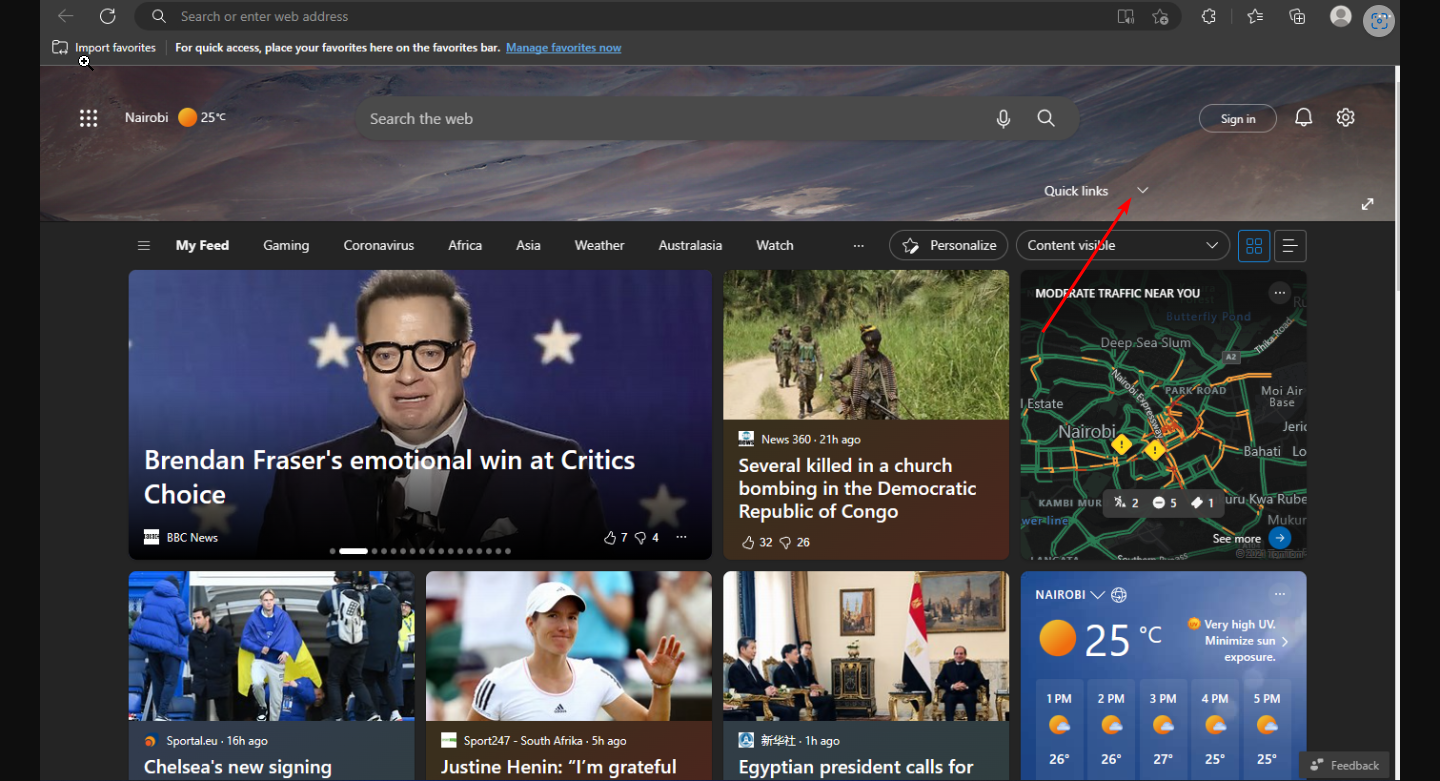Open the Brendan Fraser Critics Choice headline
The width and height of the screenshot is (1440, 781).
[390, 477]
